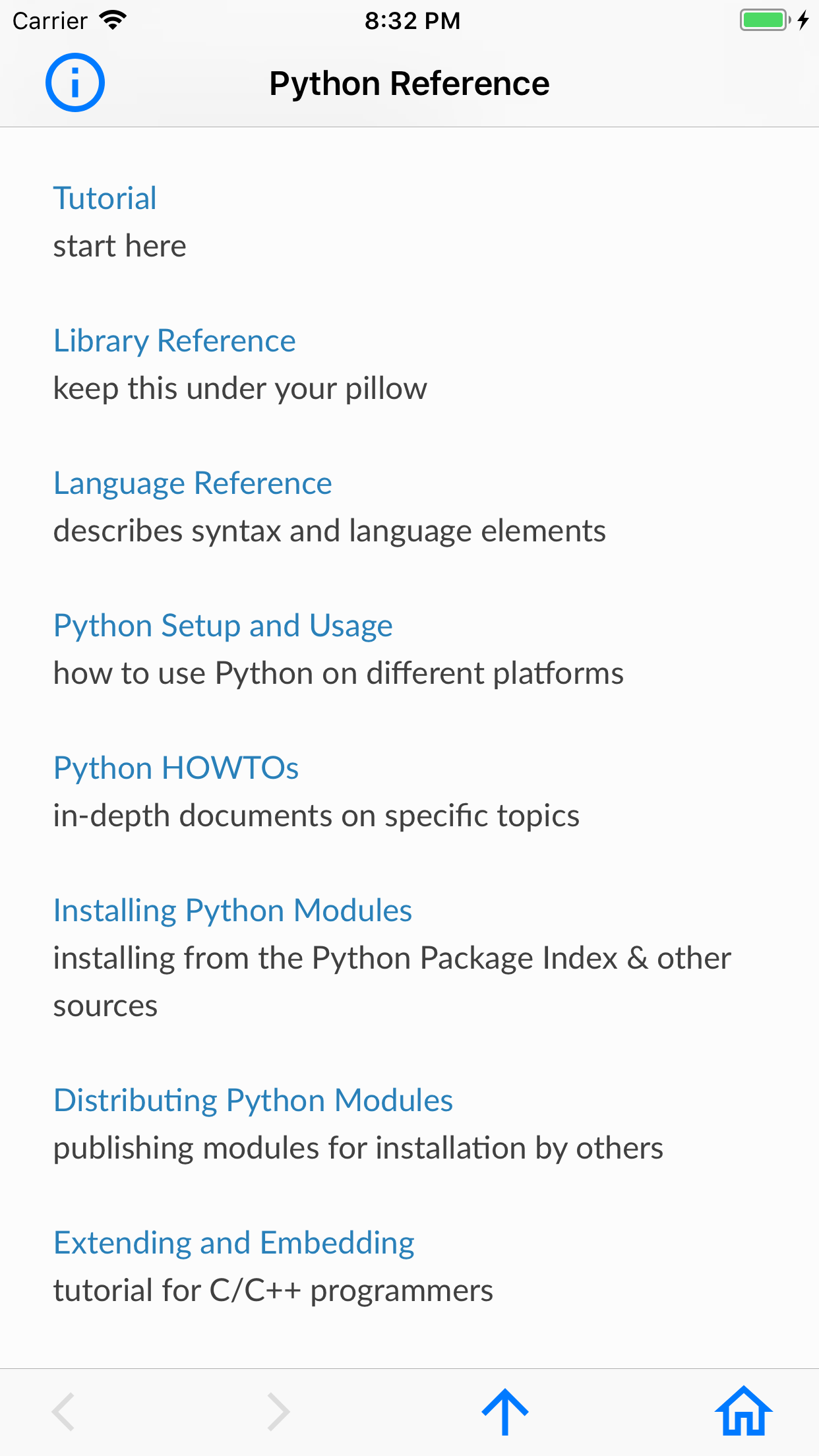This screenshot has height=1456, width=819.
Task: Open the Tutorial link
Action: pos(105,198)
